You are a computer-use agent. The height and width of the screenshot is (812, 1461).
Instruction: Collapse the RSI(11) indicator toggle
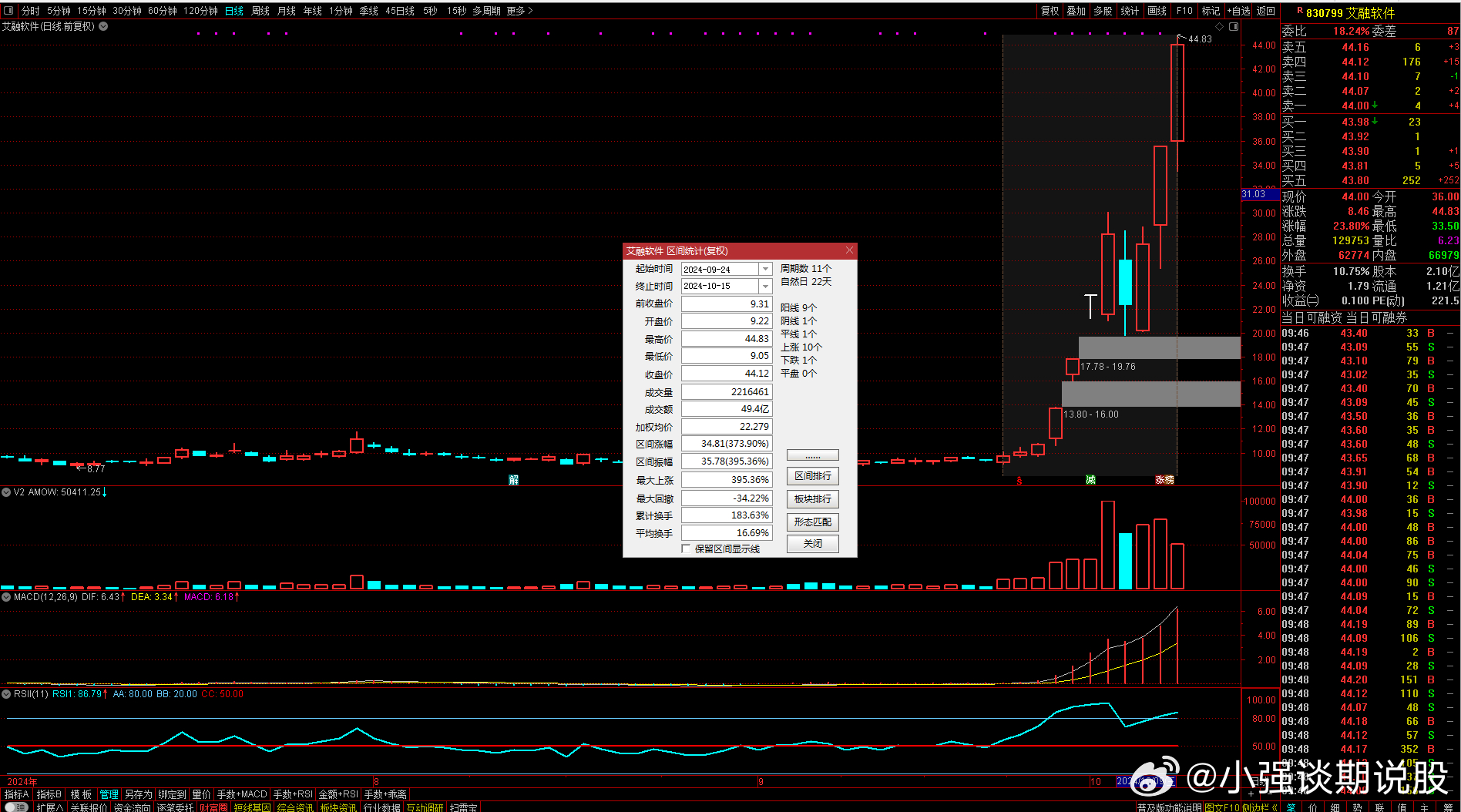click(x=6, y=693)
